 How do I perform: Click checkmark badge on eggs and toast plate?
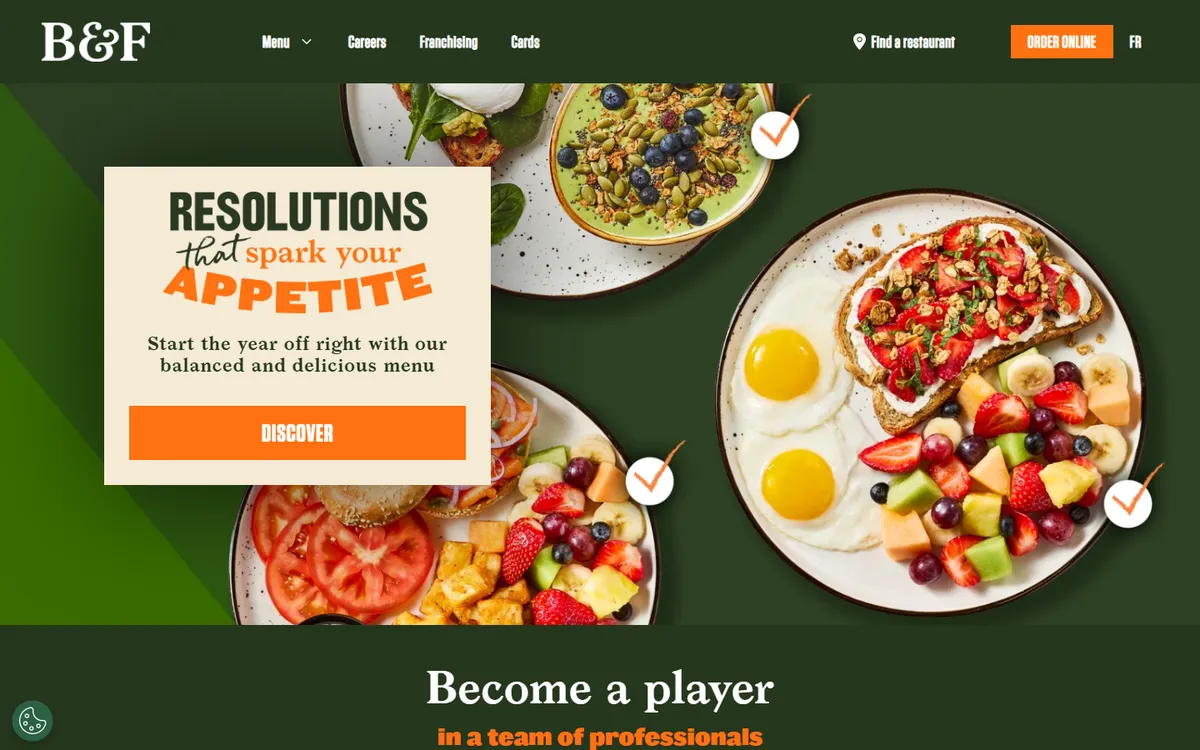coord(1128,503)
